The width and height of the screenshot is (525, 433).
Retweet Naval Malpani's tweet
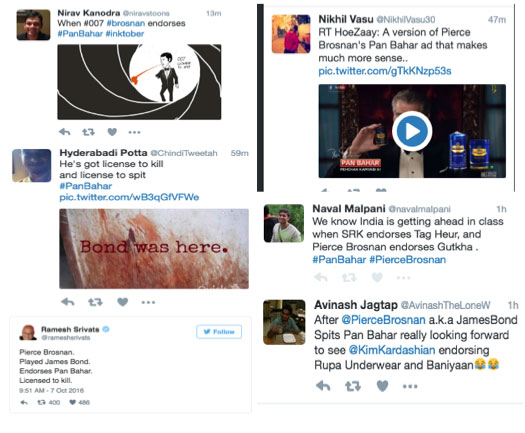tap(349, 278)
